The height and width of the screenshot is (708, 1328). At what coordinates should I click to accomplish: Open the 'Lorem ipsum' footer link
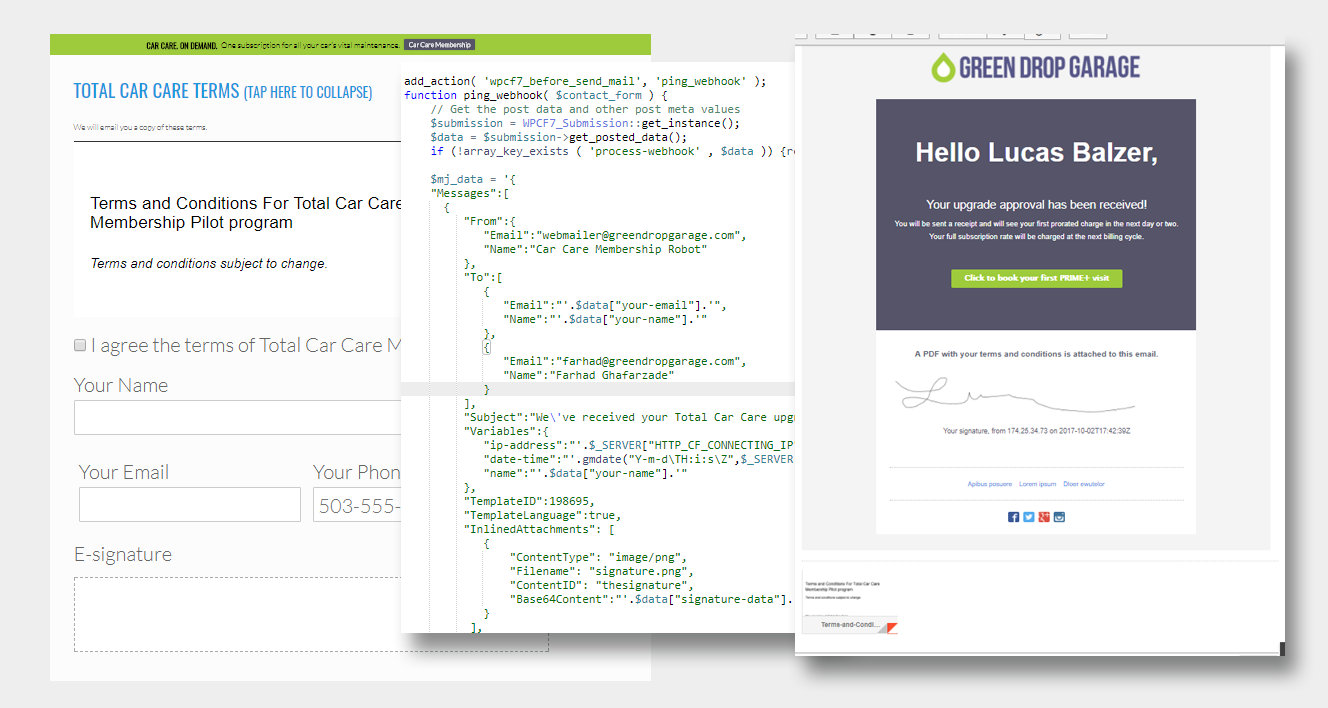(x=1037, y=484)
